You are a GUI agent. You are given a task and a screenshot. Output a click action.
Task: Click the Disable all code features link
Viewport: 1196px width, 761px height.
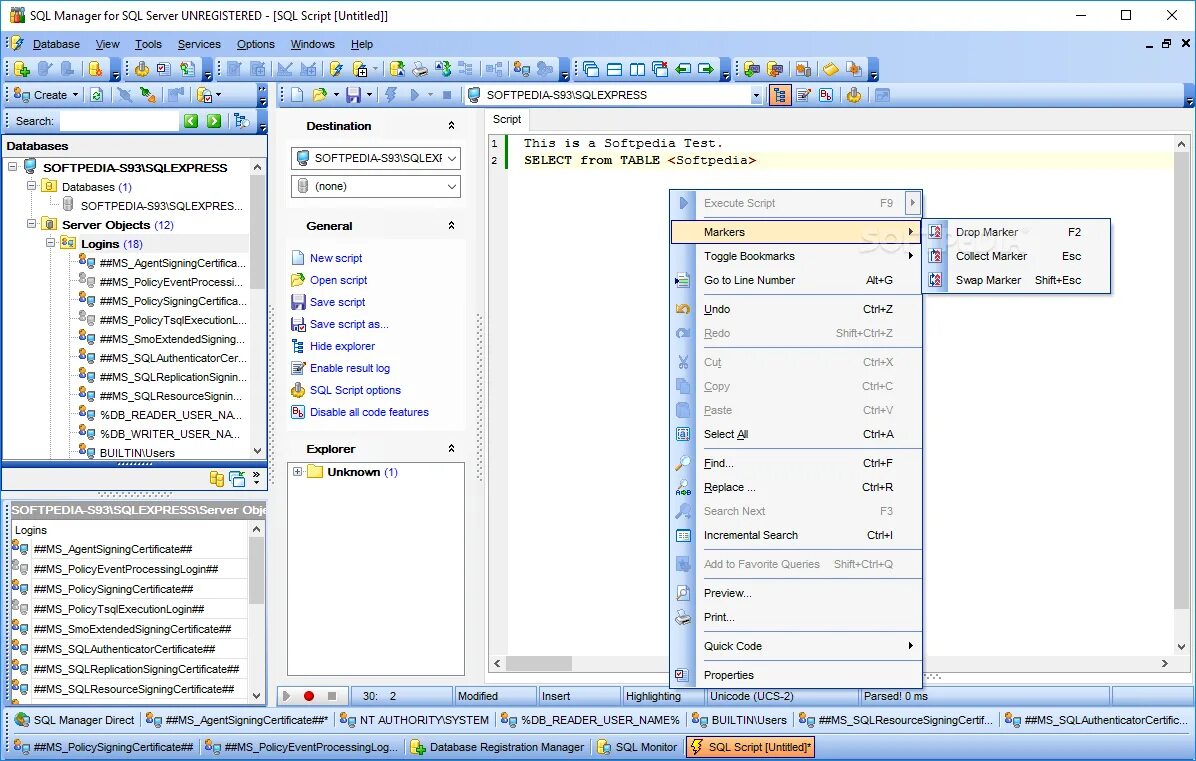point(369,413)
